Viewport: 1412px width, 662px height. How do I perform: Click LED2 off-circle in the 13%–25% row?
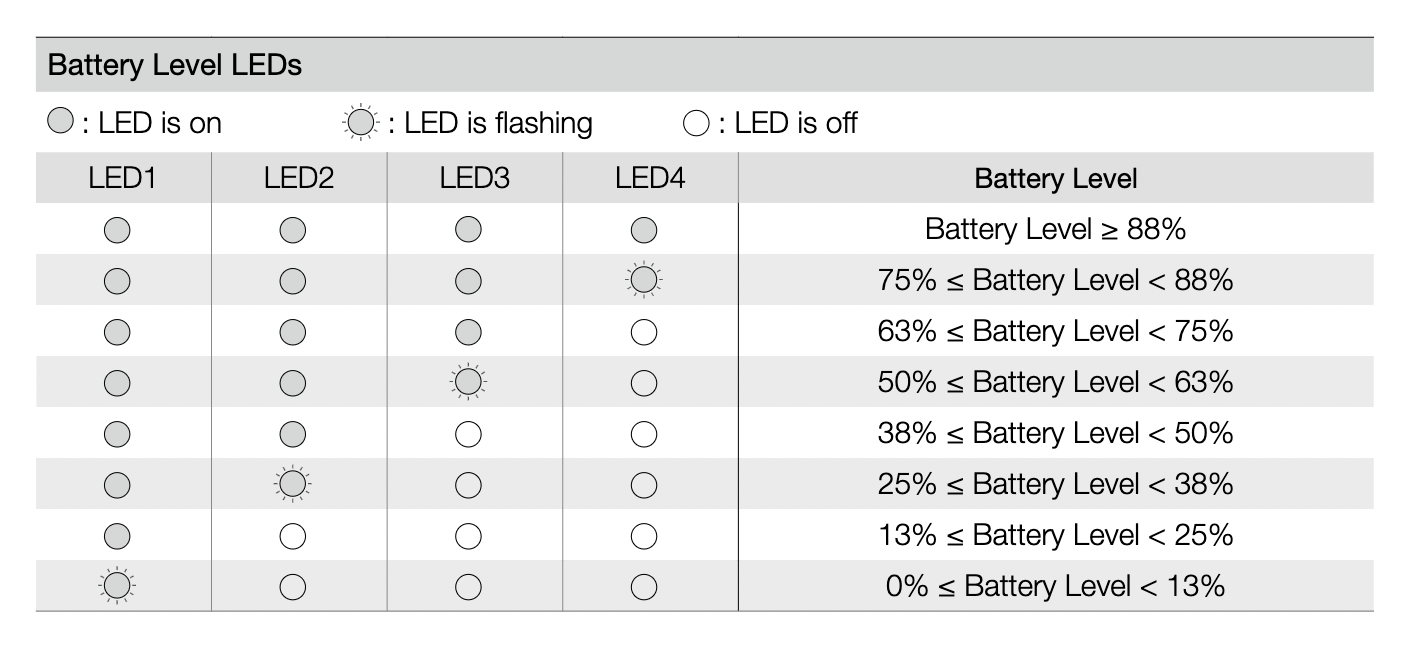pos(292,535)
